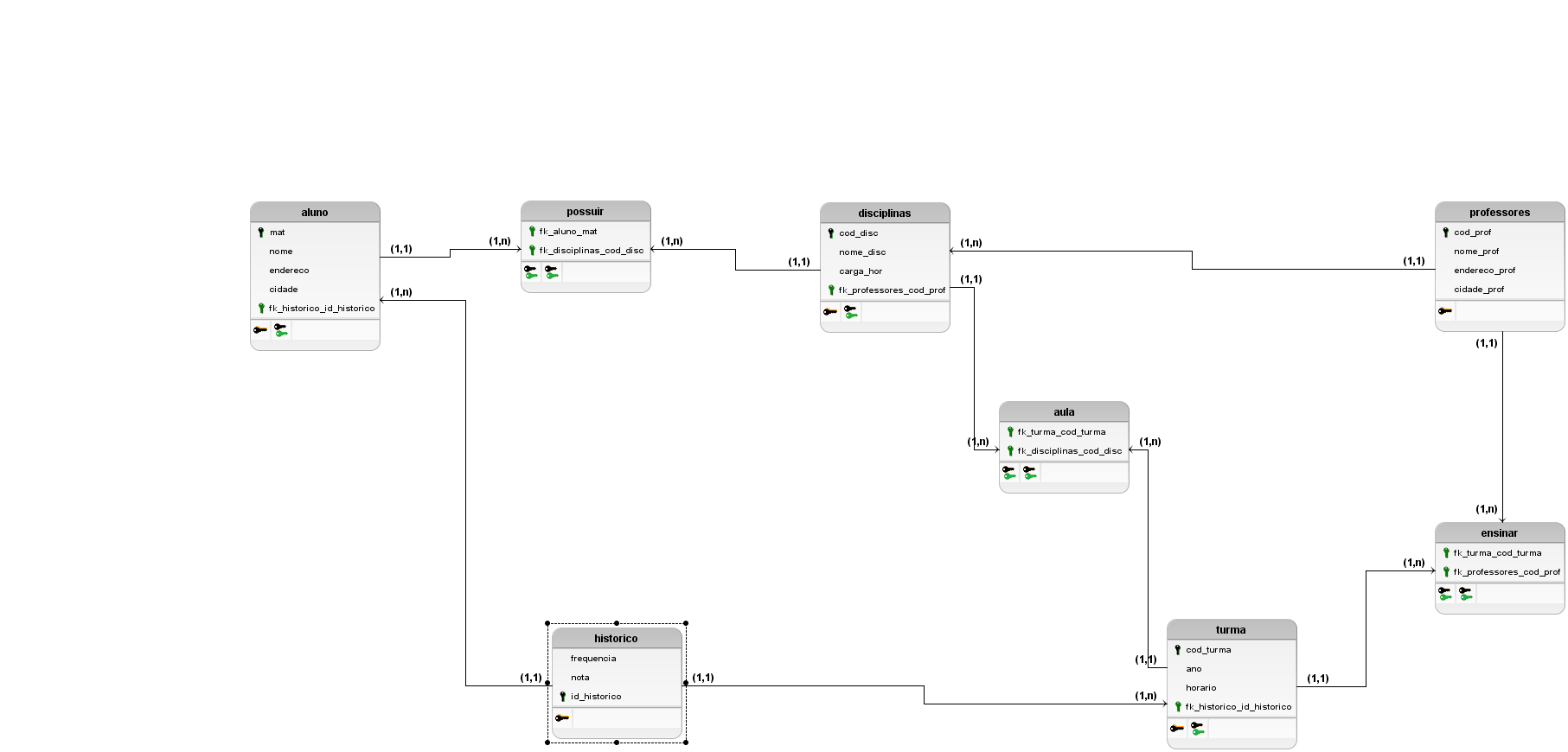
Task: Select the aula table header
Action: [1064, 412]
